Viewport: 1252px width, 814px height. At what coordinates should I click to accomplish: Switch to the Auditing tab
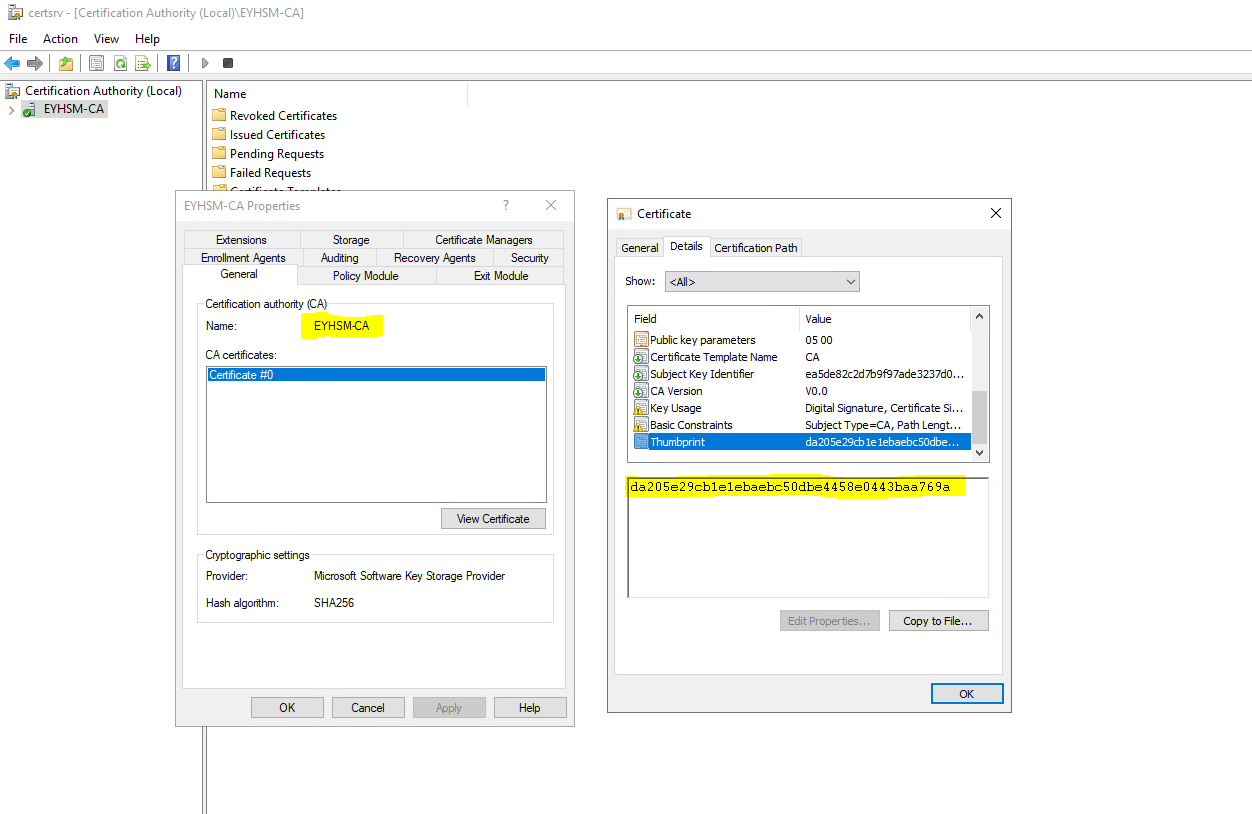(340, 258)
